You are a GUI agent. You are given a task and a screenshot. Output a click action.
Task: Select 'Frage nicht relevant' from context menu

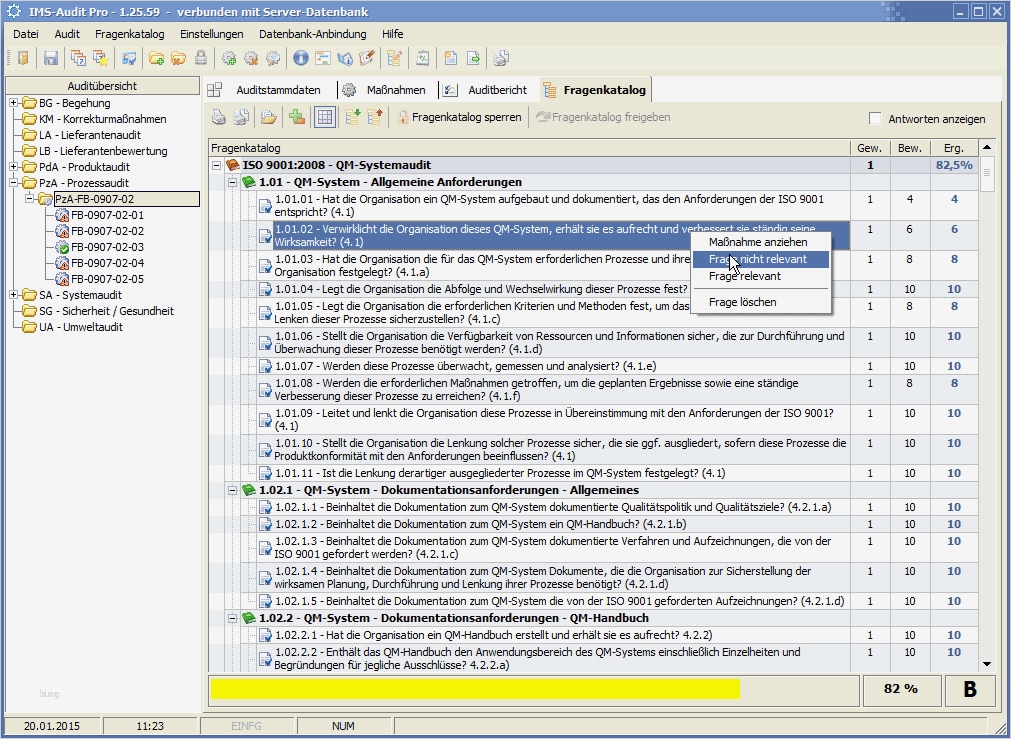point(758,259)
